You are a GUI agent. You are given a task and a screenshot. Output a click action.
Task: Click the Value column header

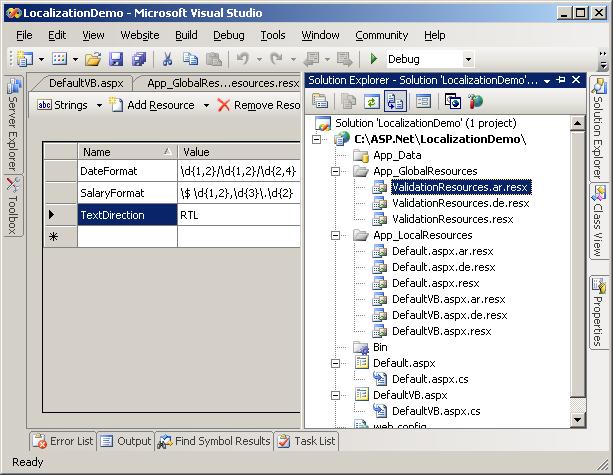[239, 152]
